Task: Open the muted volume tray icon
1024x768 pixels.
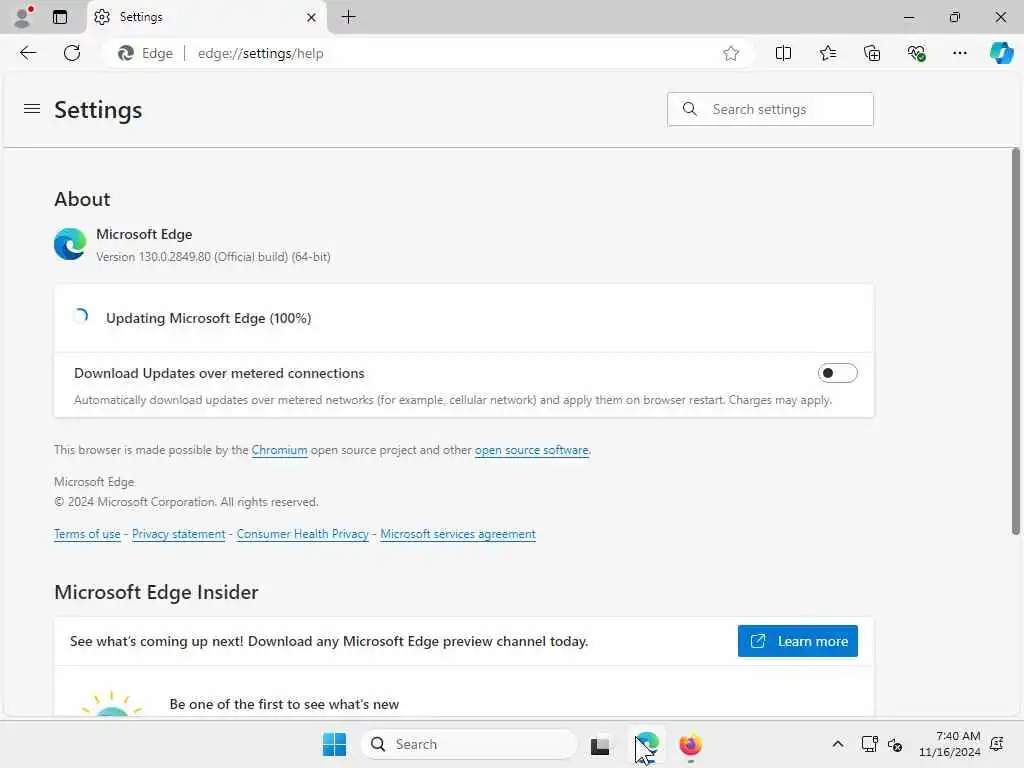Action: click(x=895, y=744)
